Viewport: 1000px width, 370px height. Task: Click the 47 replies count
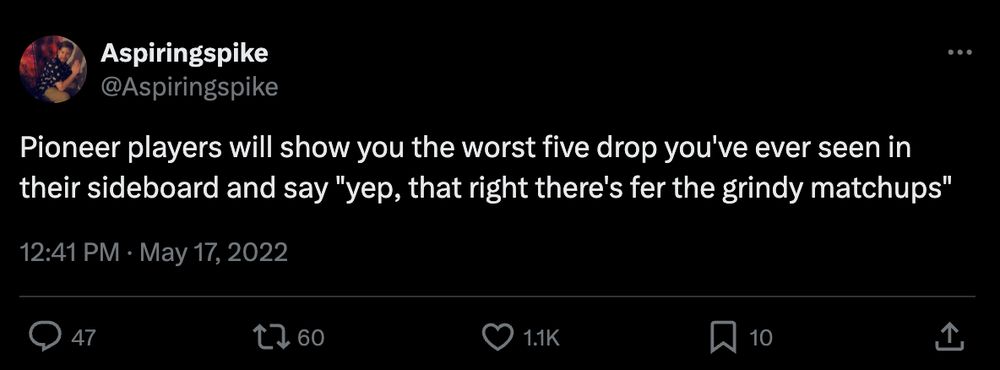[83, 338]
